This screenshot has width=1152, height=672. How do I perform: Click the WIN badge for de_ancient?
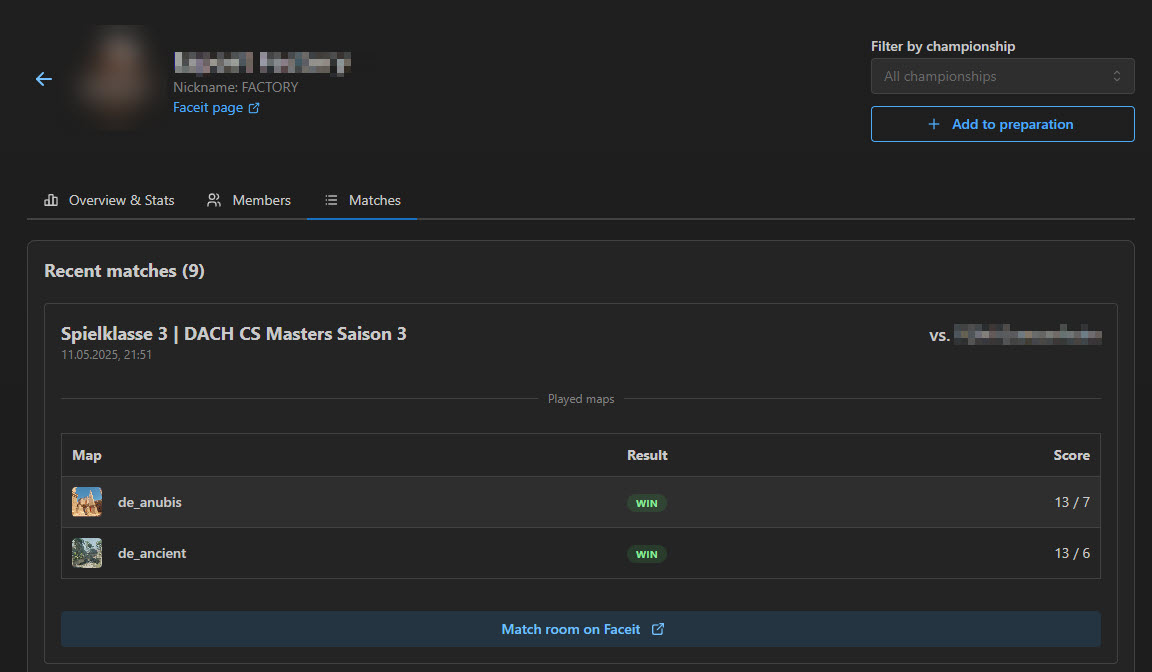coord(647,553)
